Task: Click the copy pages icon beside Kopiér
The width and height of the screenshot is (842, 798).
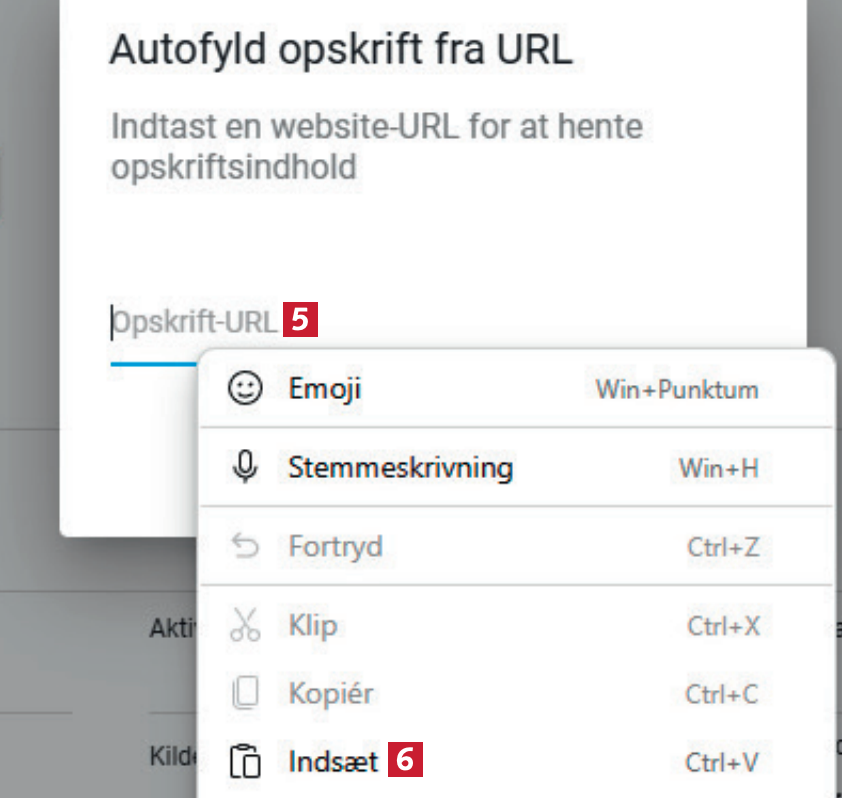Action: tap(245, 693)
